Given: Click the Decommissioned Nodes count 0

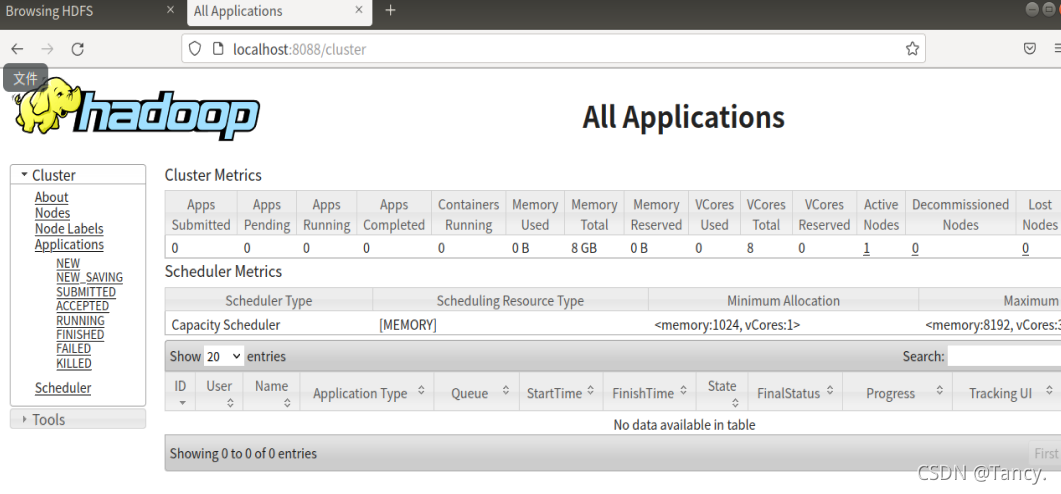Looking at the screenshot, I should click(915, 248).
